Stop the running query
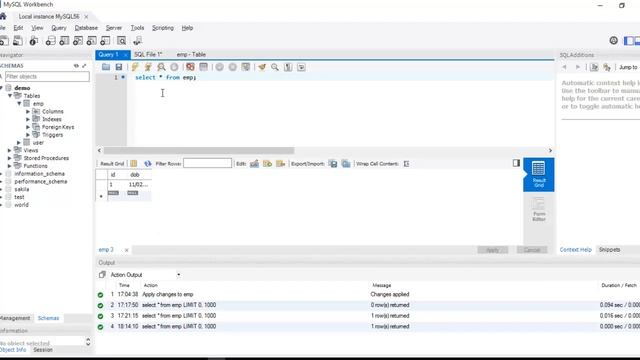 (x=174, y=67)
